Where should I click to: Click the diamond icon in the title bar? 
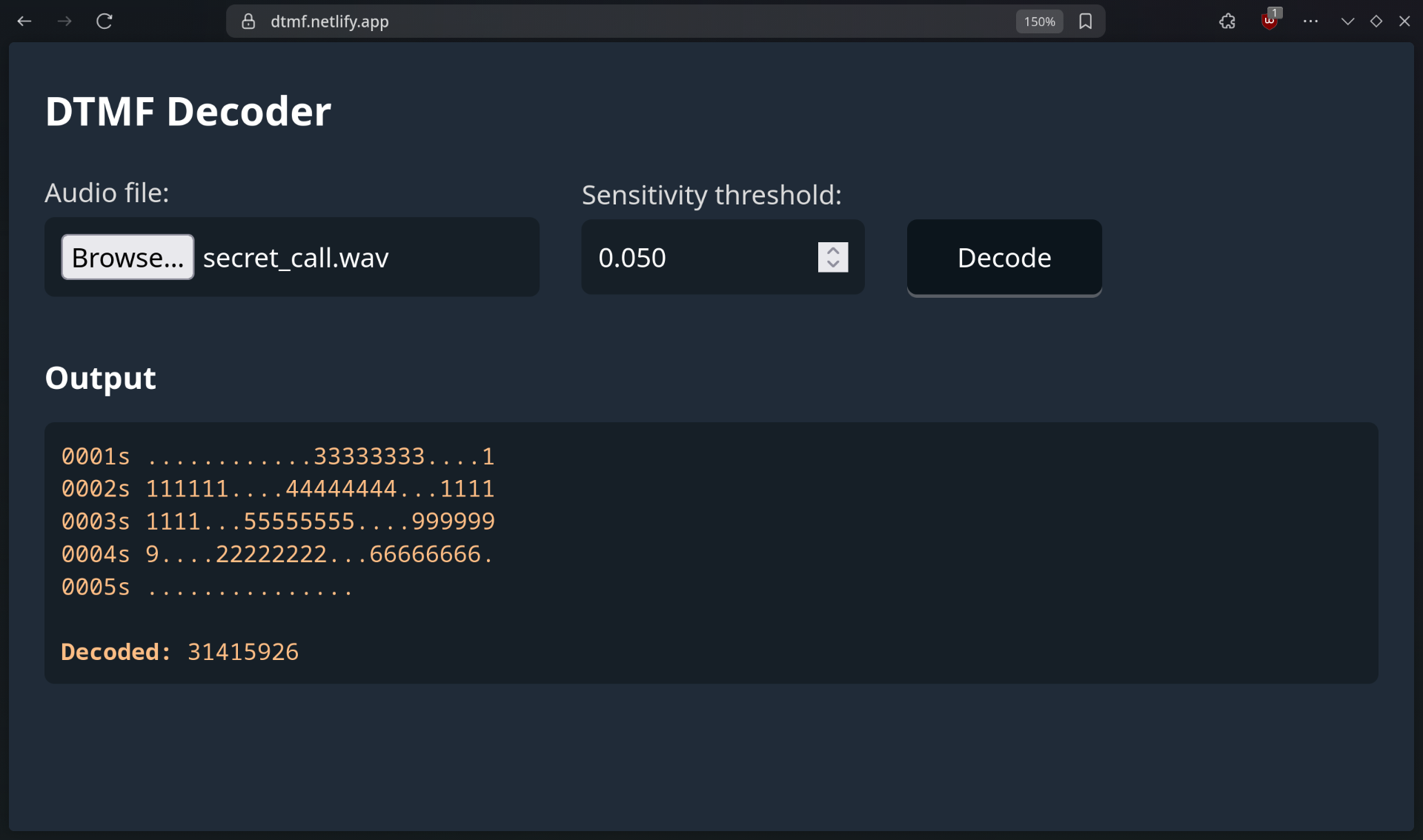(x=1376, y=21)
